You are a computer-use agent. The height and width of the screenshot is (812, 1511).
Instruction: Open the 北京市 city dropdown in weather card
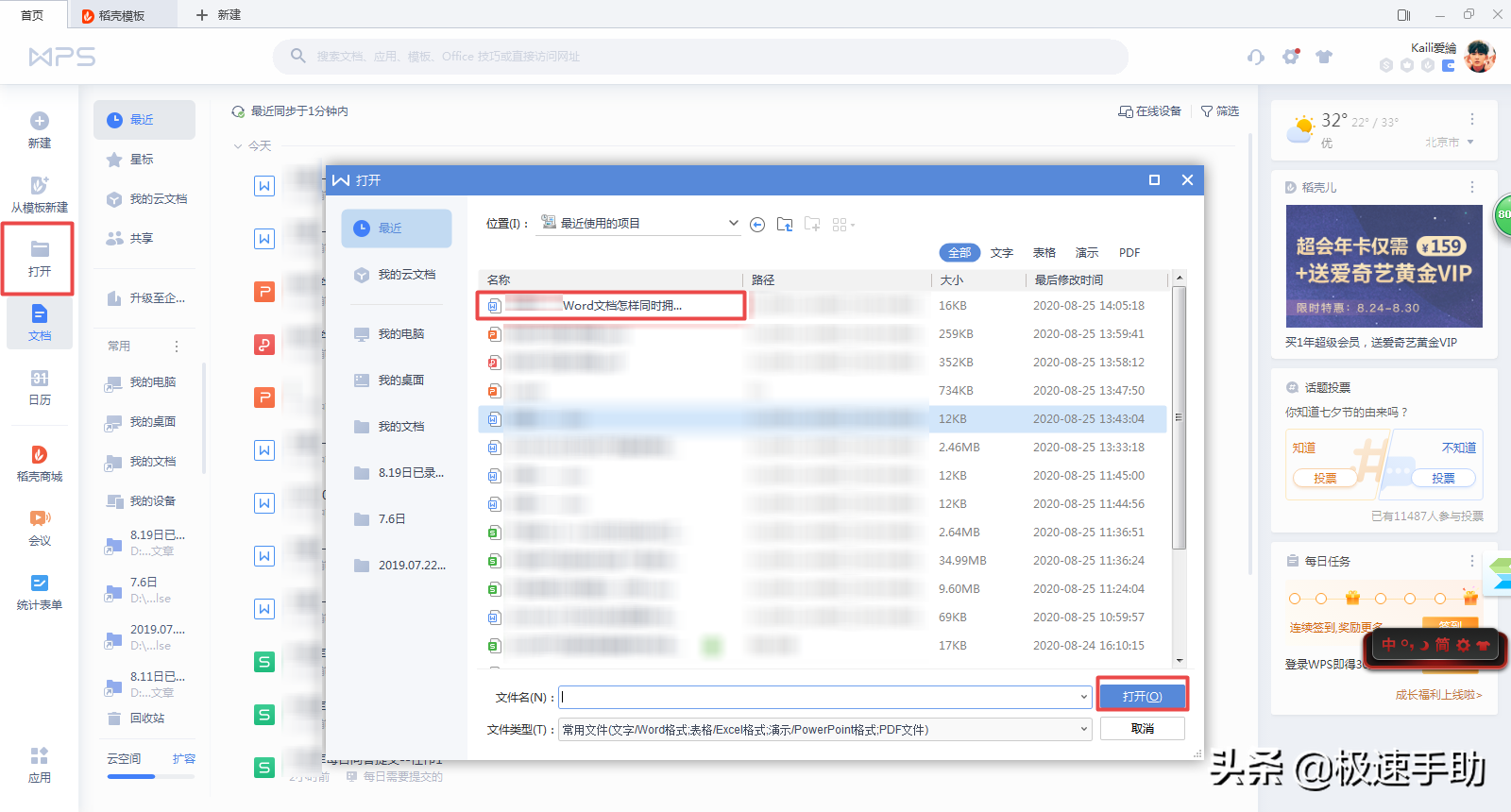pos(1450,143)
